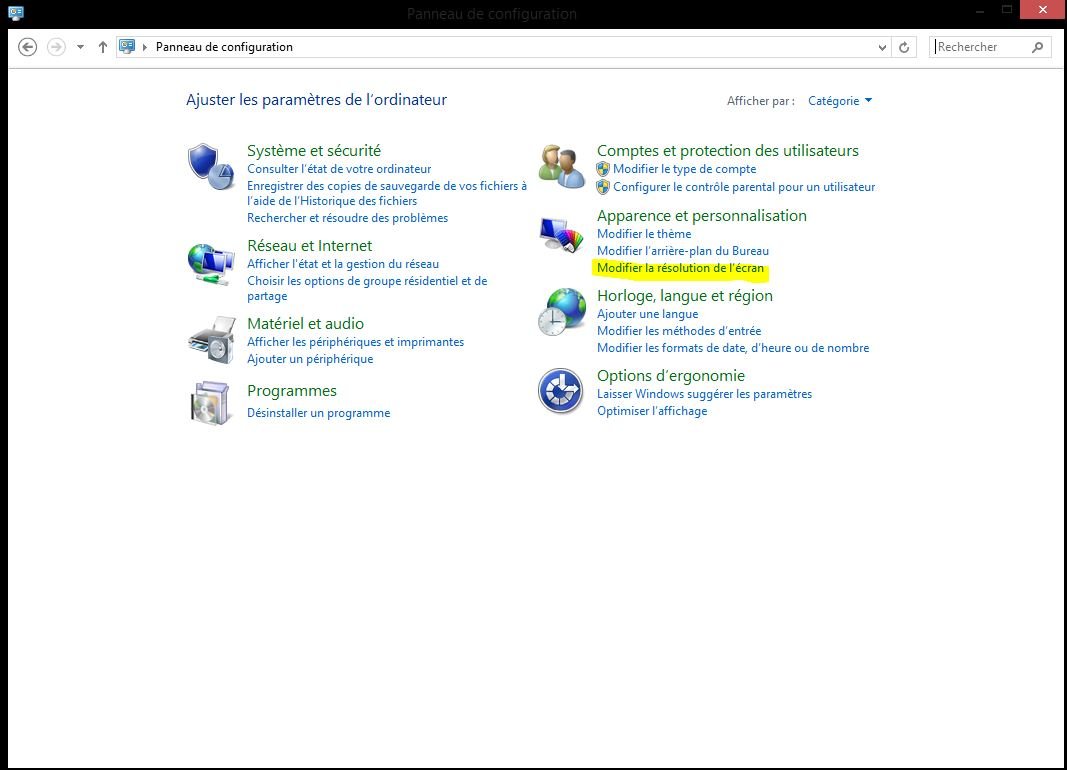
Task: Click Optimiser l'affichage
Action: click(652, 411)
